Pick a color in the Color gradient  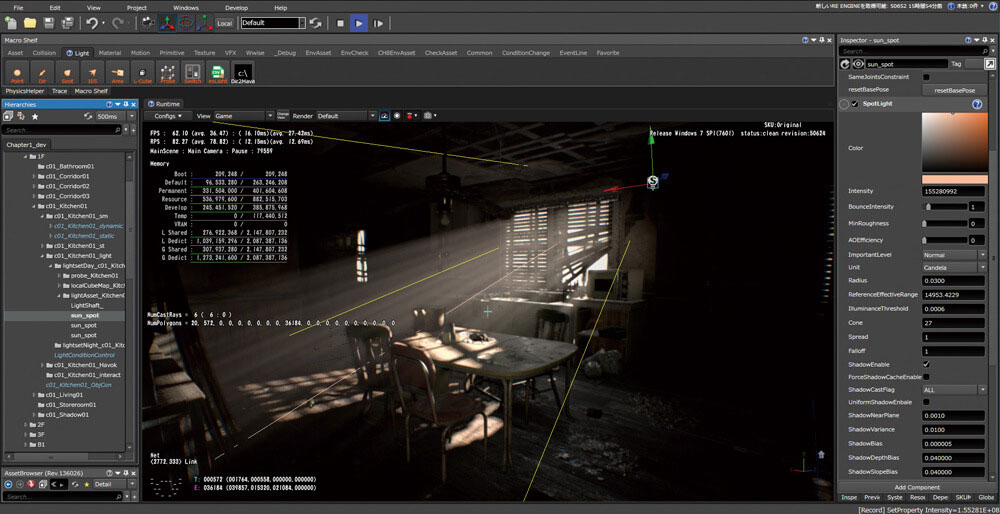[957, 142]
